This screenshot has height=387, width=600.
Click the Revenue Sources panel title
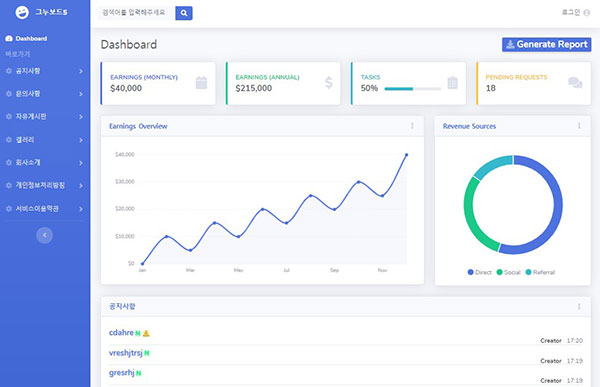(469, 126)
